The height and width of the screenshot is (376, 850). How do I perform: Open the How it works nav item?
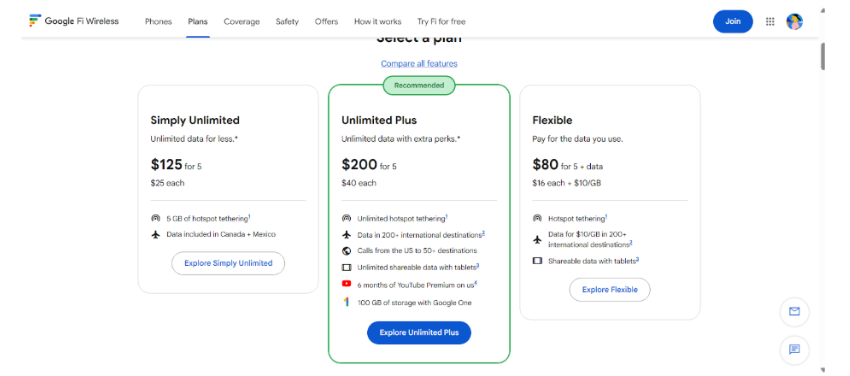(378, 22)
